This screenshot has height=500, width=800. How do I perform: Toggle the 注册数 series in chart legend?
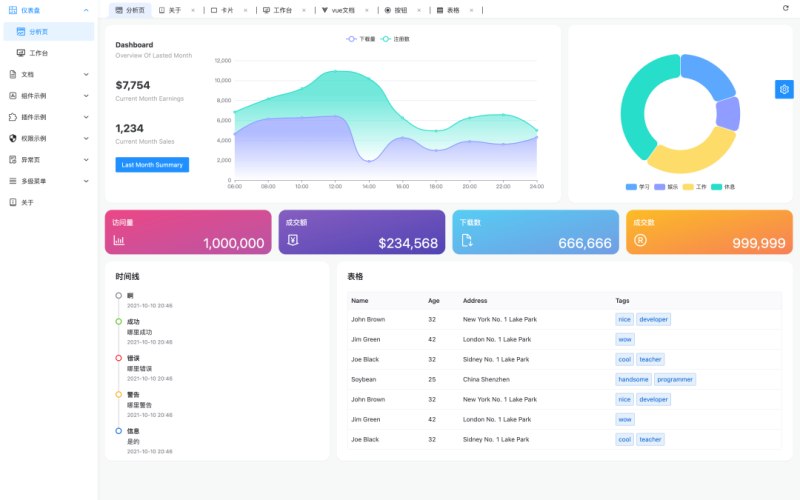[x=395, y=39]
